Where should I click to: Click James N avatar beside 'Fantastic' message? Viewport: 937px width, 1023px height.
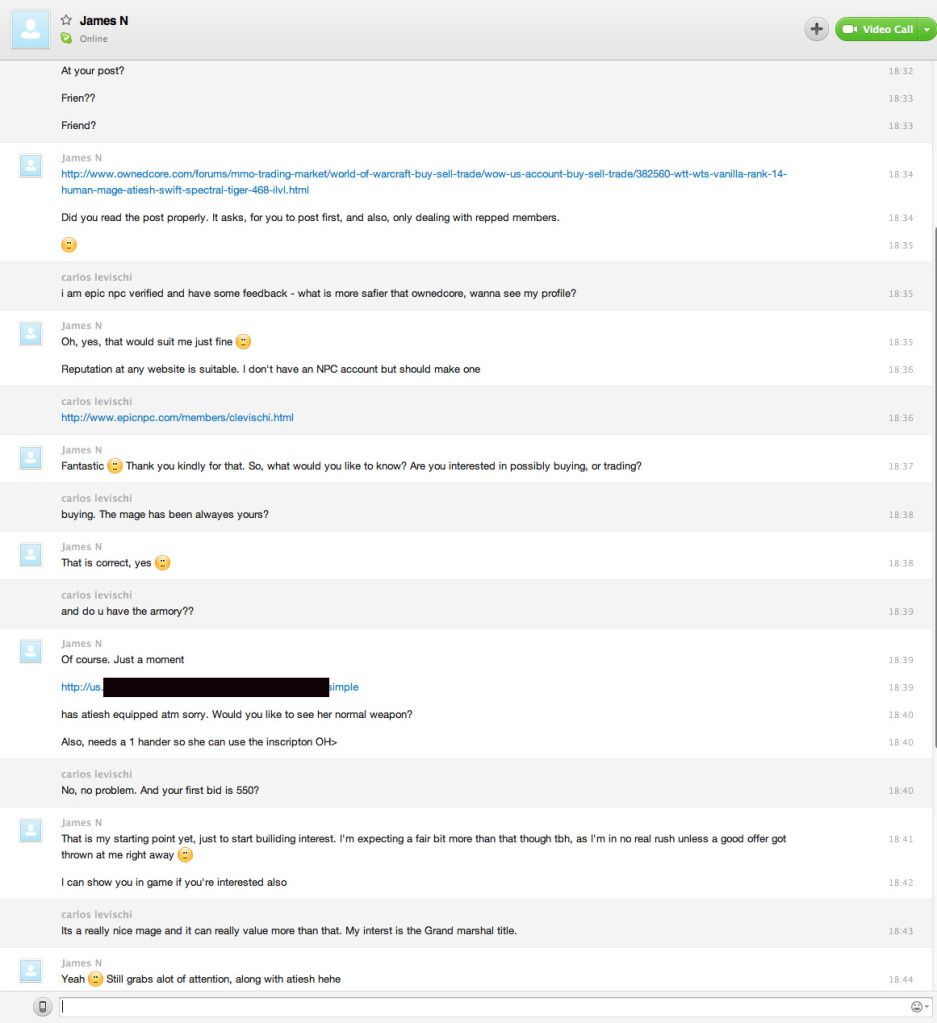(31, 457)
